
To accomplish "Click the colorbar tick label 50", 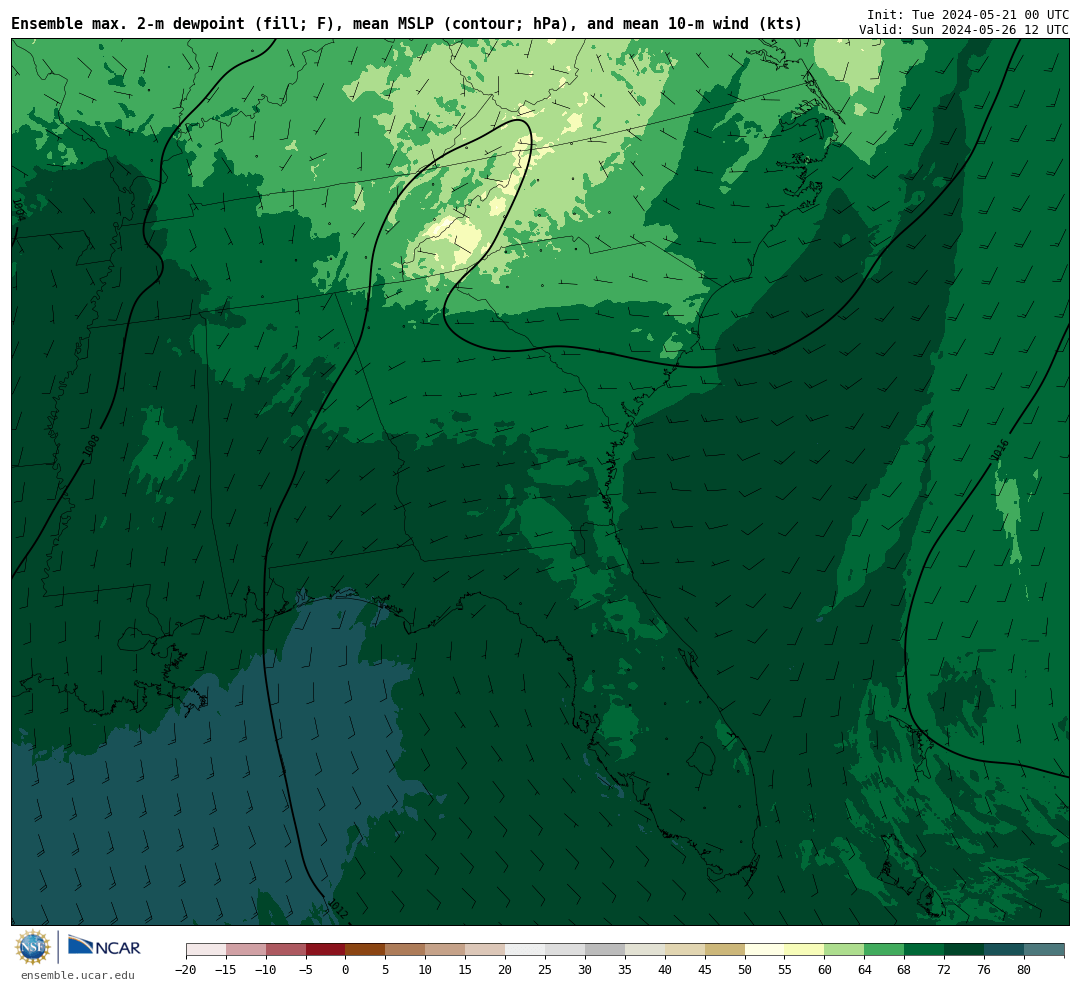I will 745,970.
